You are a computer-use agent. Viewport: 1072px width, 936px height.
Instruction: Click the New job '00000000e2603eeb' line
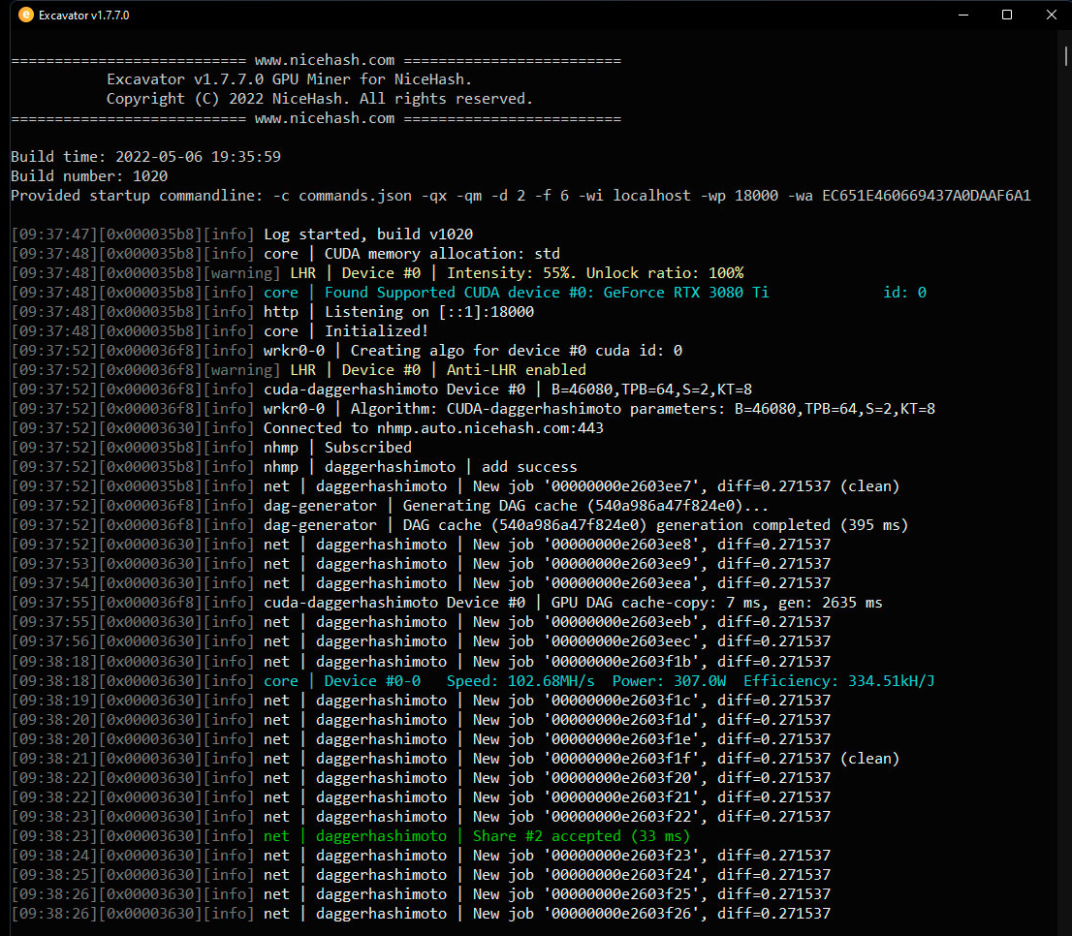pos(420,621)
